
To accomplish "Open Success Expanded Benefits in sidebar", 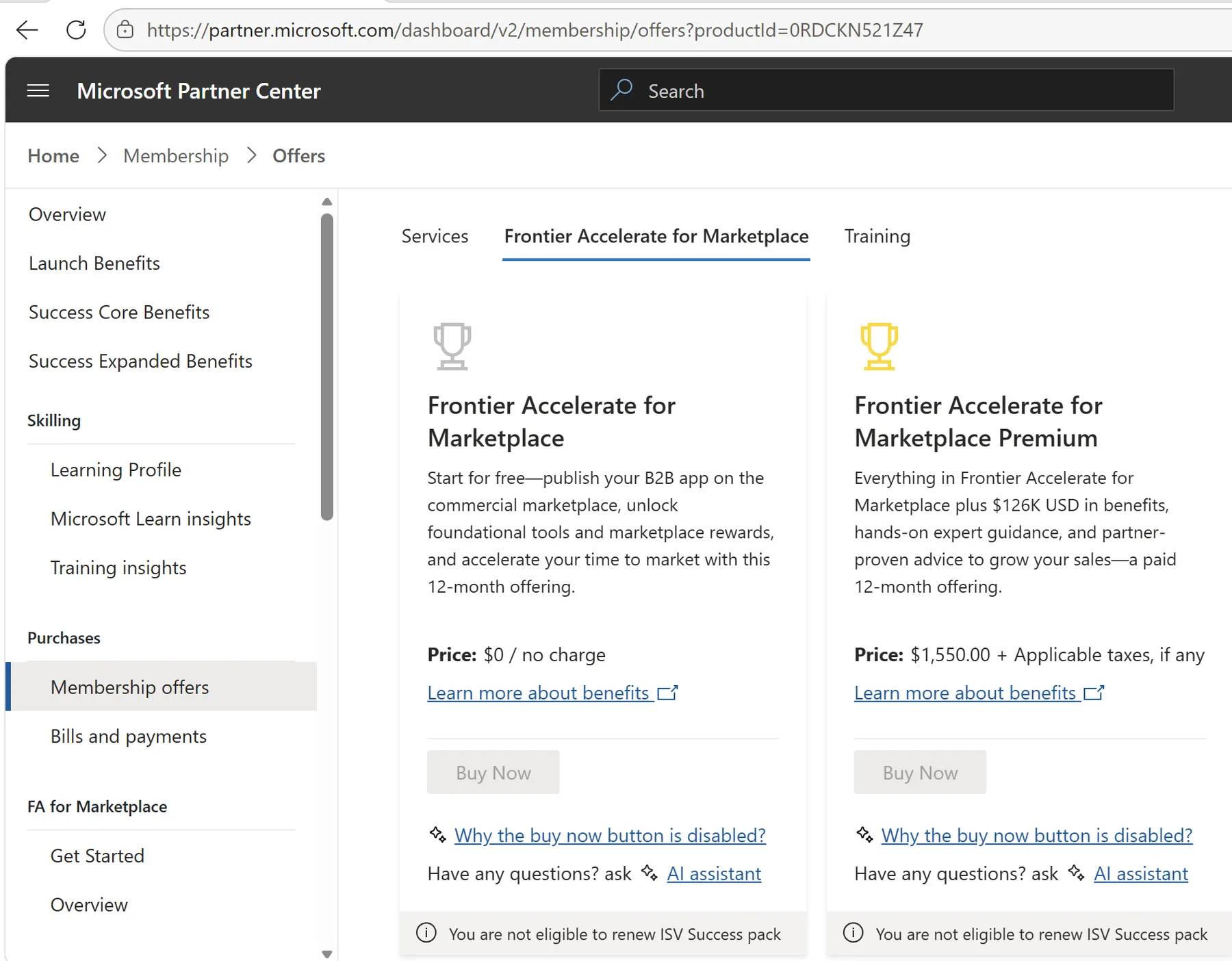I will [x=140, y=361].
